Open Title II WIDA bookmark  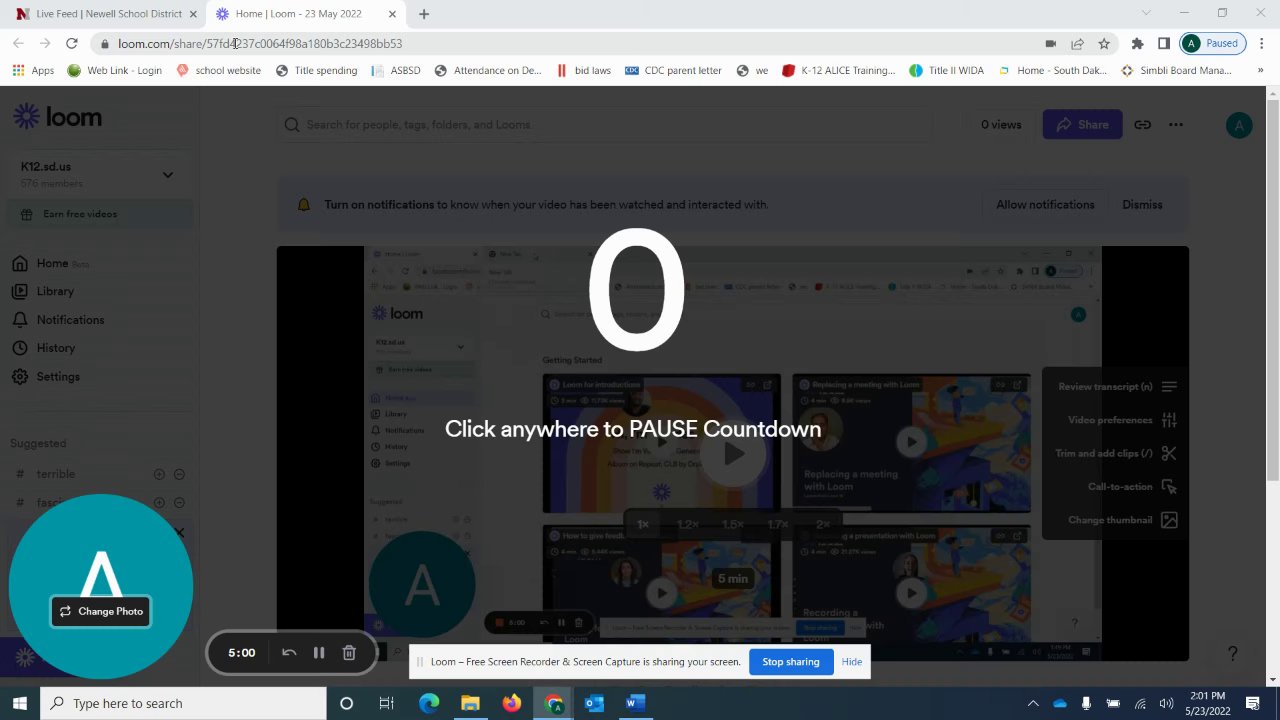tap(946, 71)
